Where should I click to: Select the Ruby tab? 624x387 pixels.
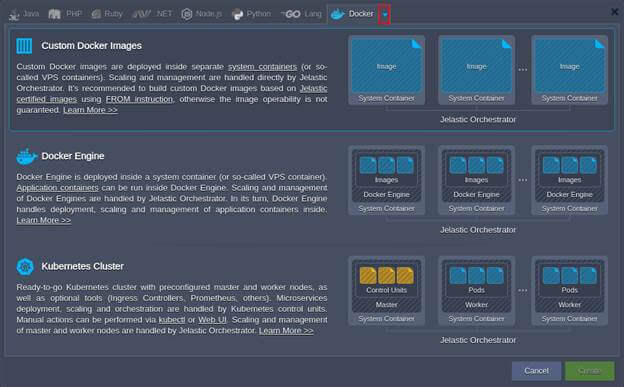[x=107, y=14]
